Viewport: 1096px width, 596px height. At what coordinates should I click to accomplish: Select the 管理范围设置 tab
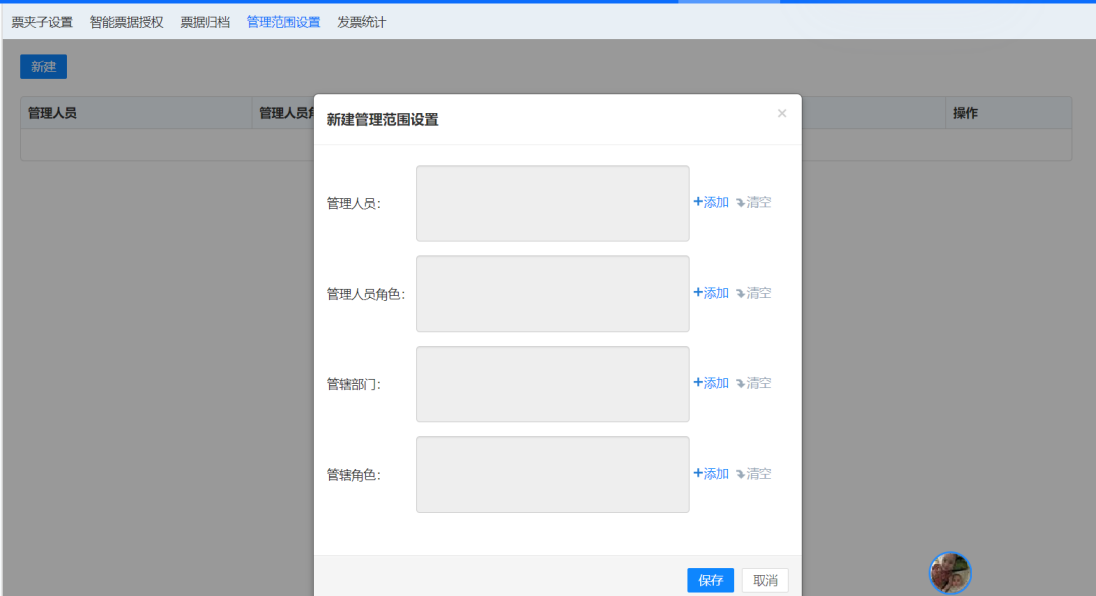click(283, 22)
